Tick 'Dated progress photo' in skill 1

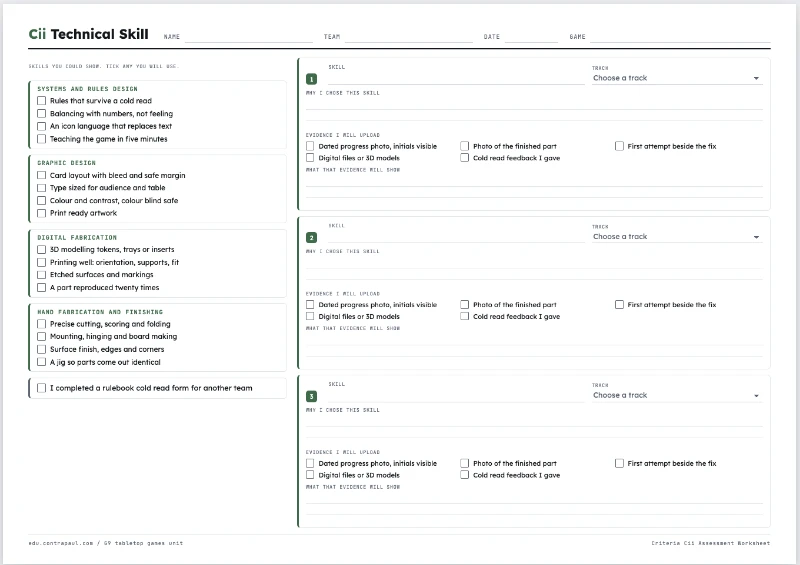[310, 146]
